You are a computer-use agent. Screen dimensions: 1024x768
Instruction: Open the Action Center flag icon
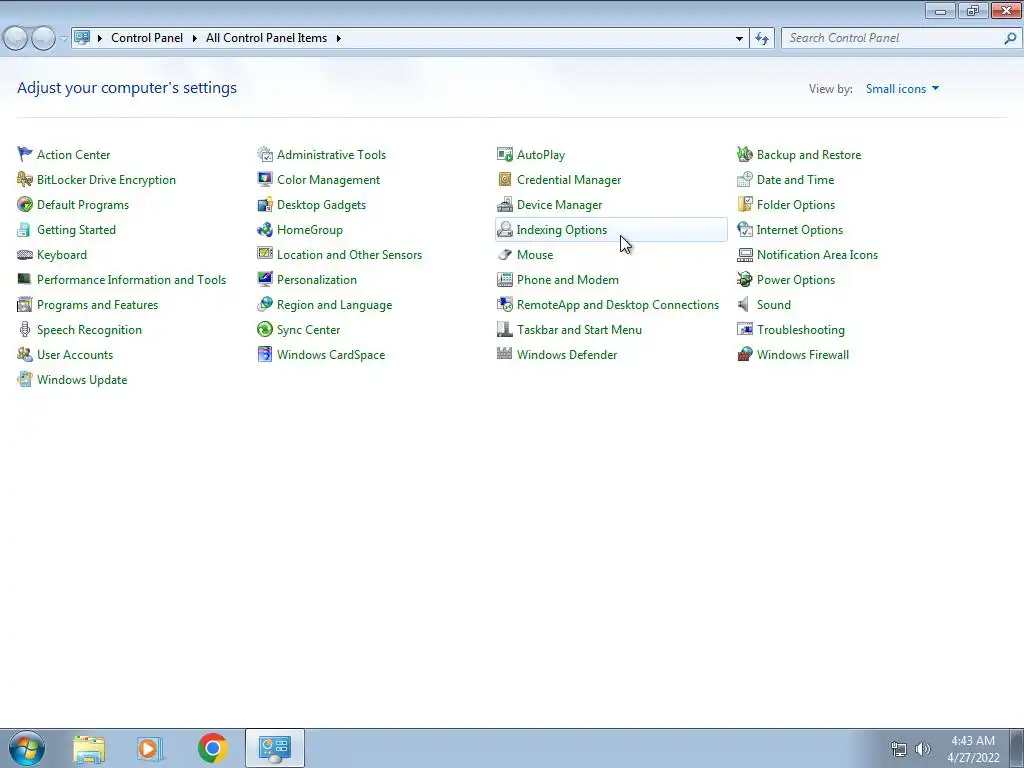pyautogui.click(x=25, y=154)
